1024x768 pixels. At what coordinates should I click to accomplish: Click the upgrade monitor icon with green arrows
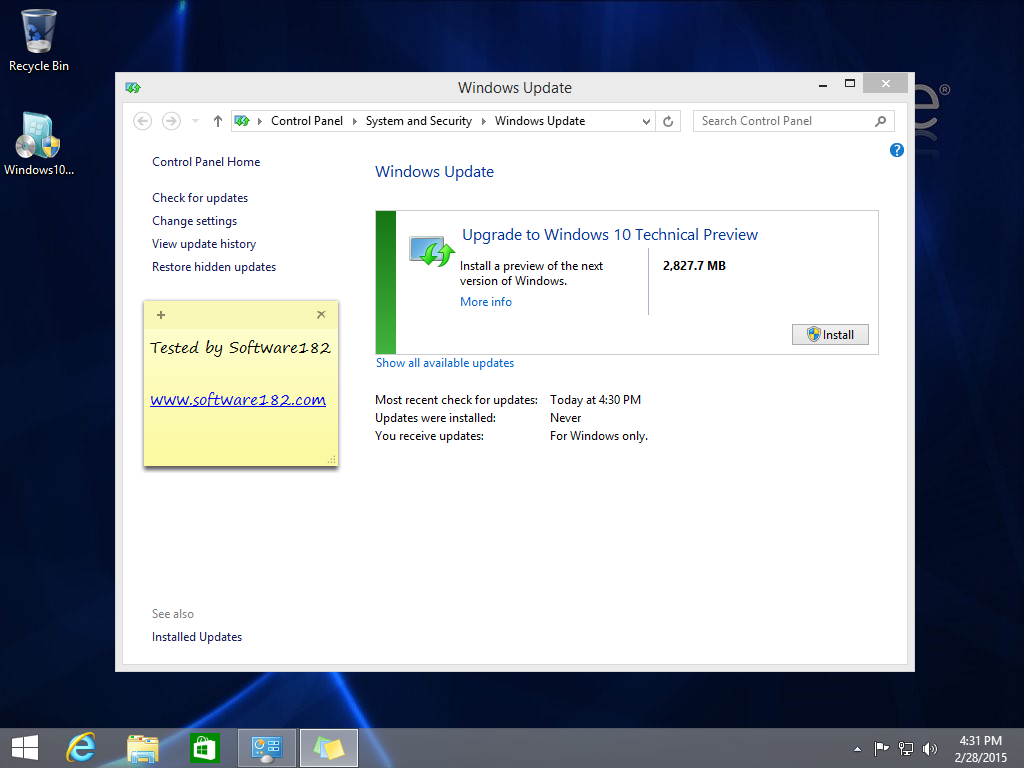pos(432,251)
